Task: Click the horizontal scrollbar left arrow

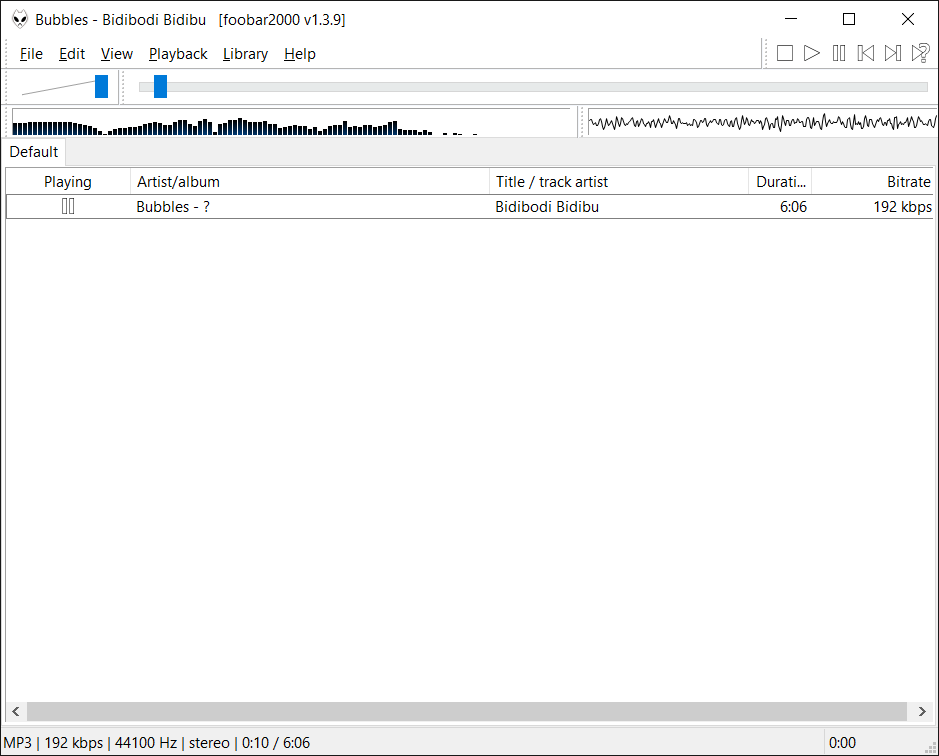Action: 16,711
